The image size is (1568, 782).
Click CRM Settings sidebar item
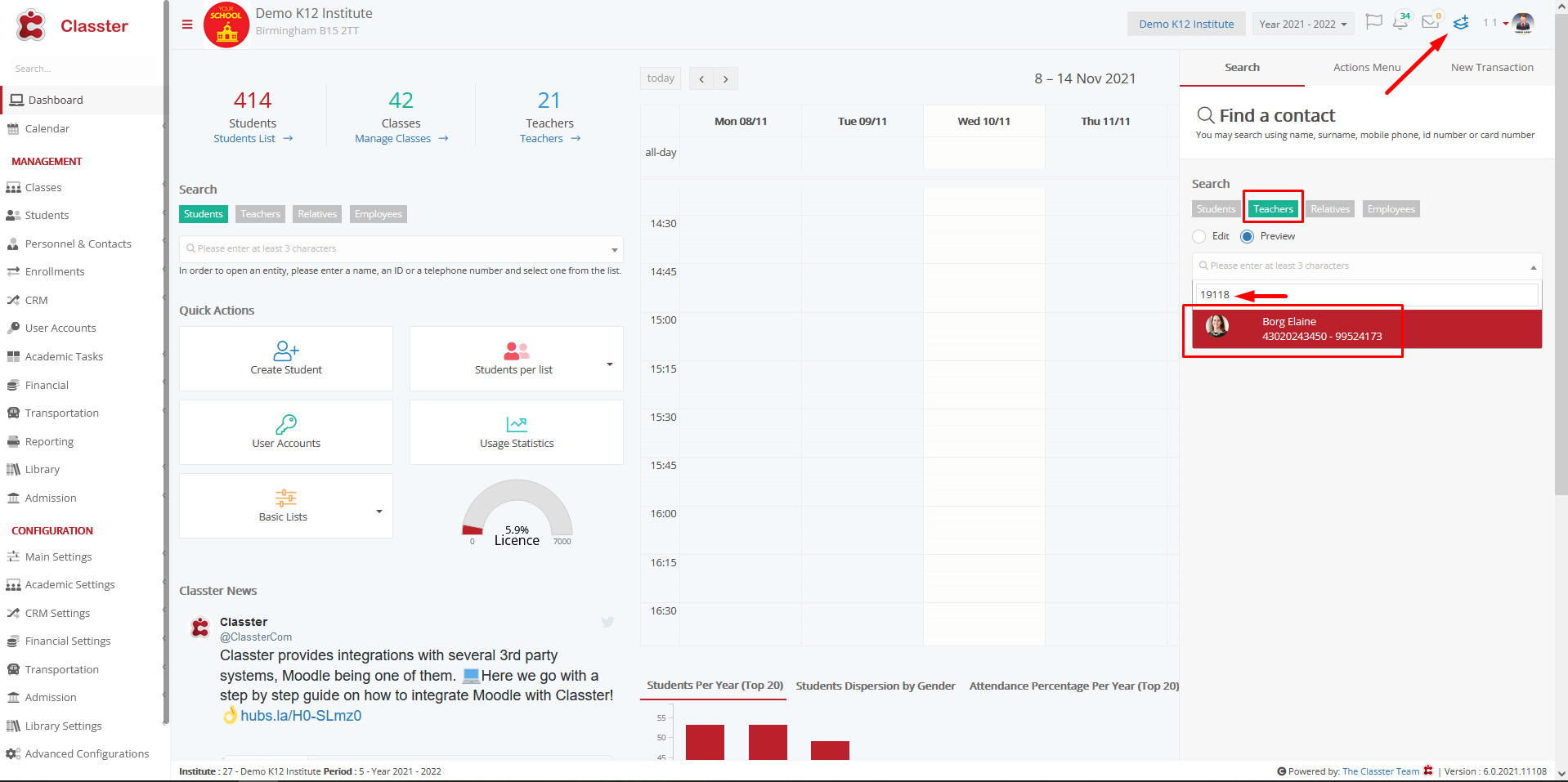click(x=57, y=613)
